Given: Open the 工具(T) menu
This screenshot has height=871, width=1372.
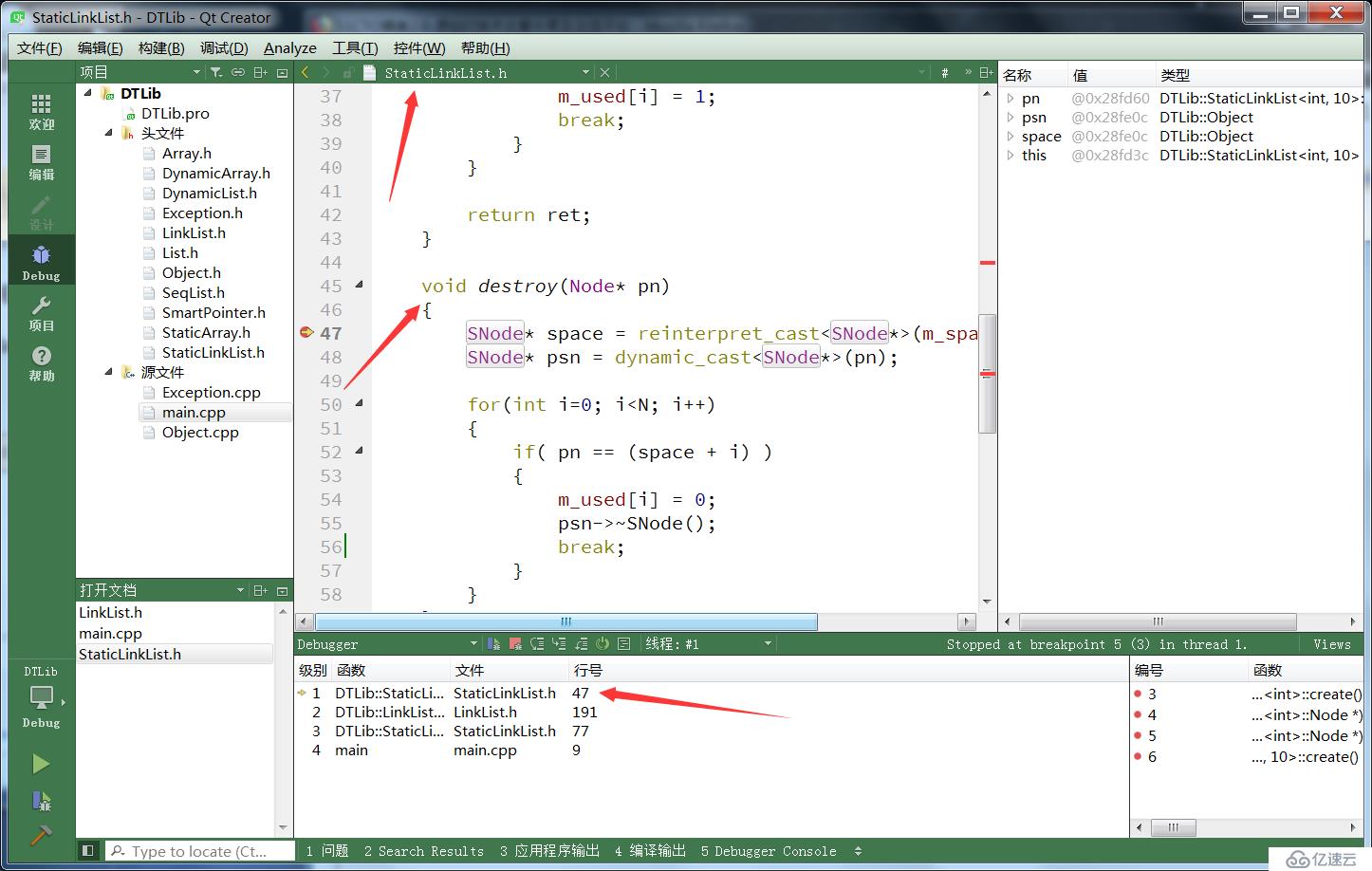Looking at the screenshot, I should pyautogui.click(x=355, y=47).
